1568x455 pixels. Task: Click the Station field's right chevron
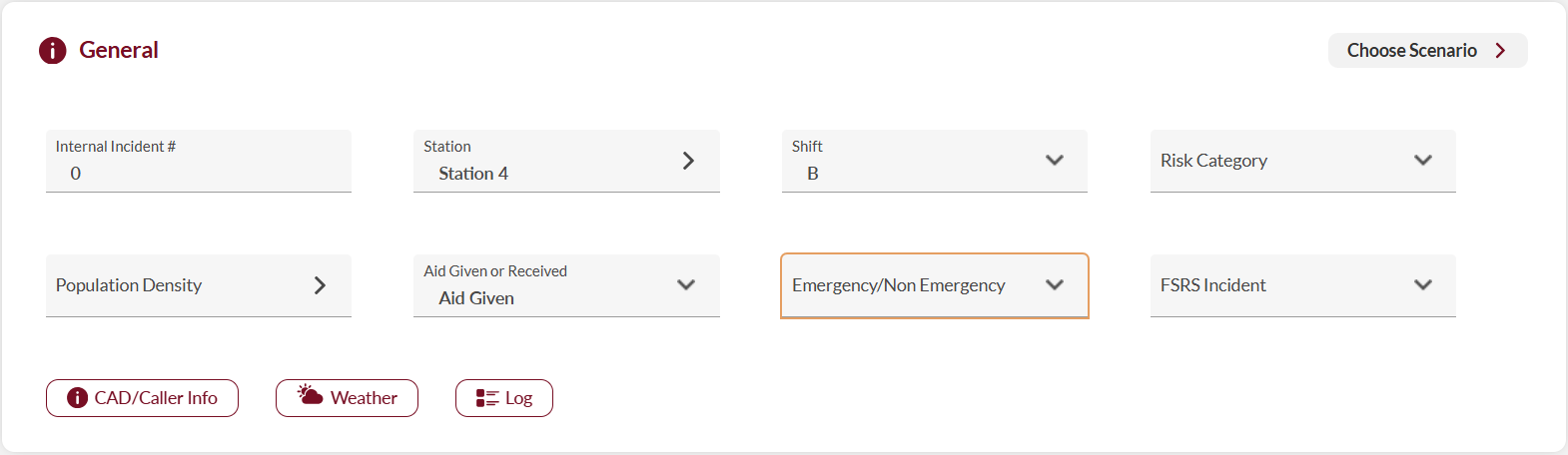click(x=688, y=161)
